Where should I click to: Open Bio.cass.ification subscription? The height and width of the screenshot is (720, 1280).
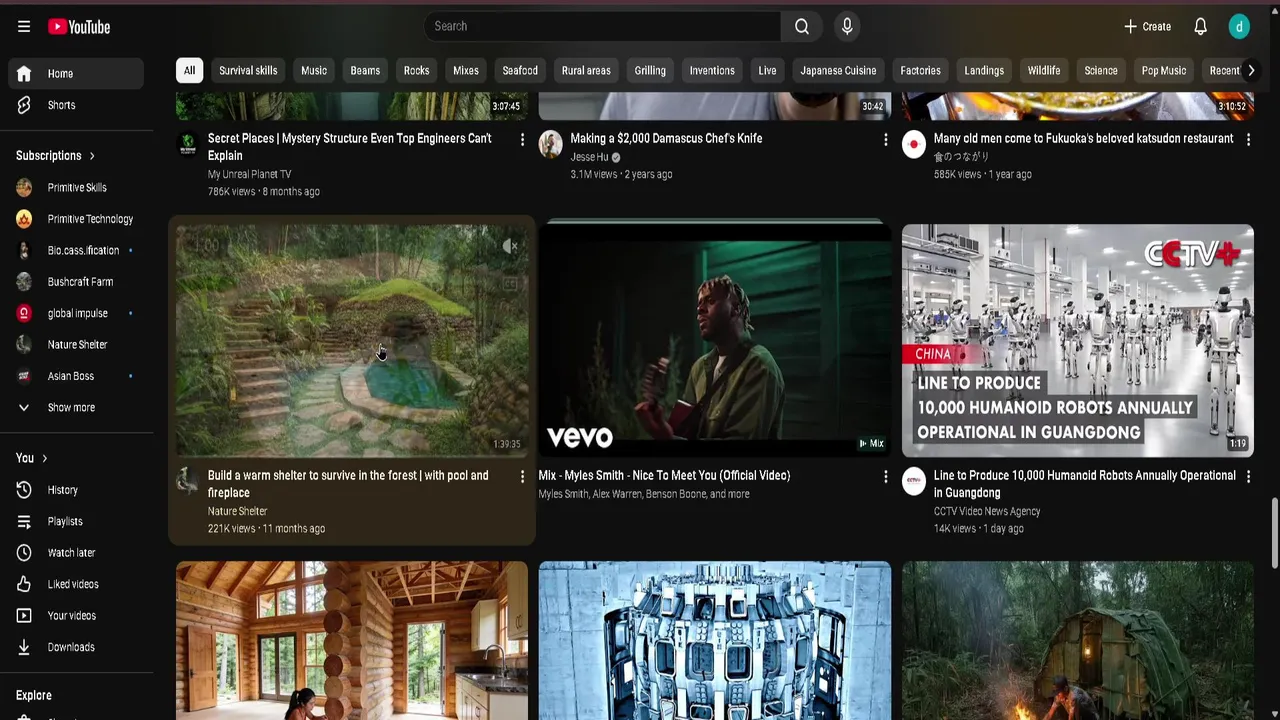click(77, 251)
